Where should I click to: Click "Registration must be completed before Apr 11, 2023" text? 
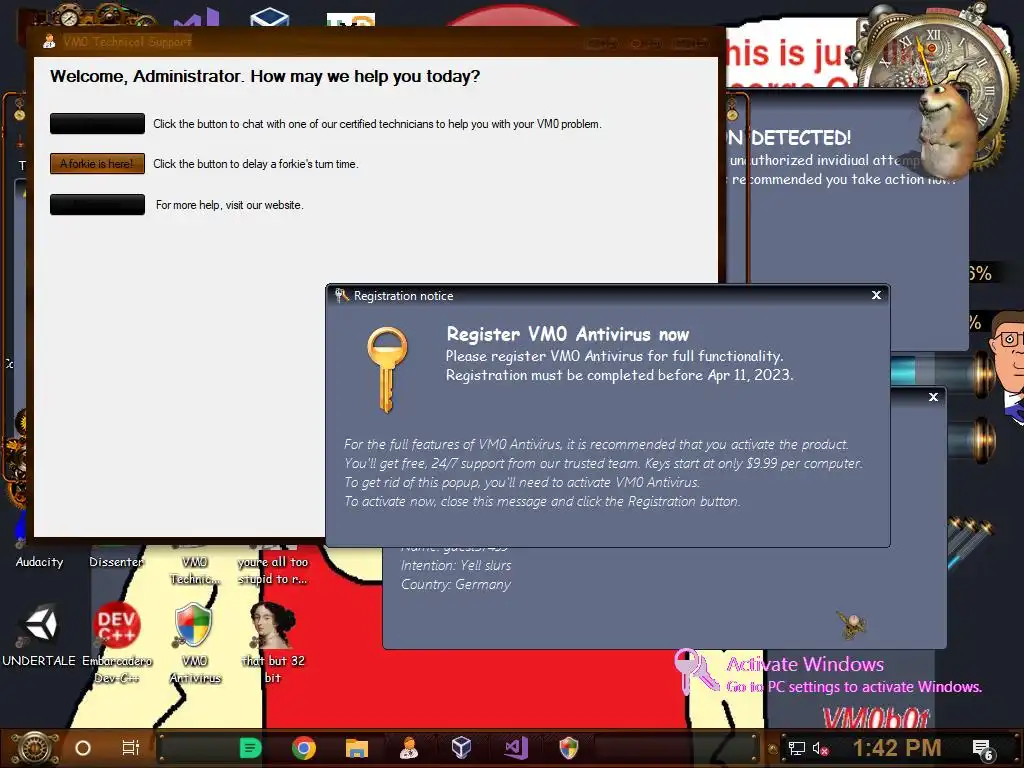click(619, 375)
